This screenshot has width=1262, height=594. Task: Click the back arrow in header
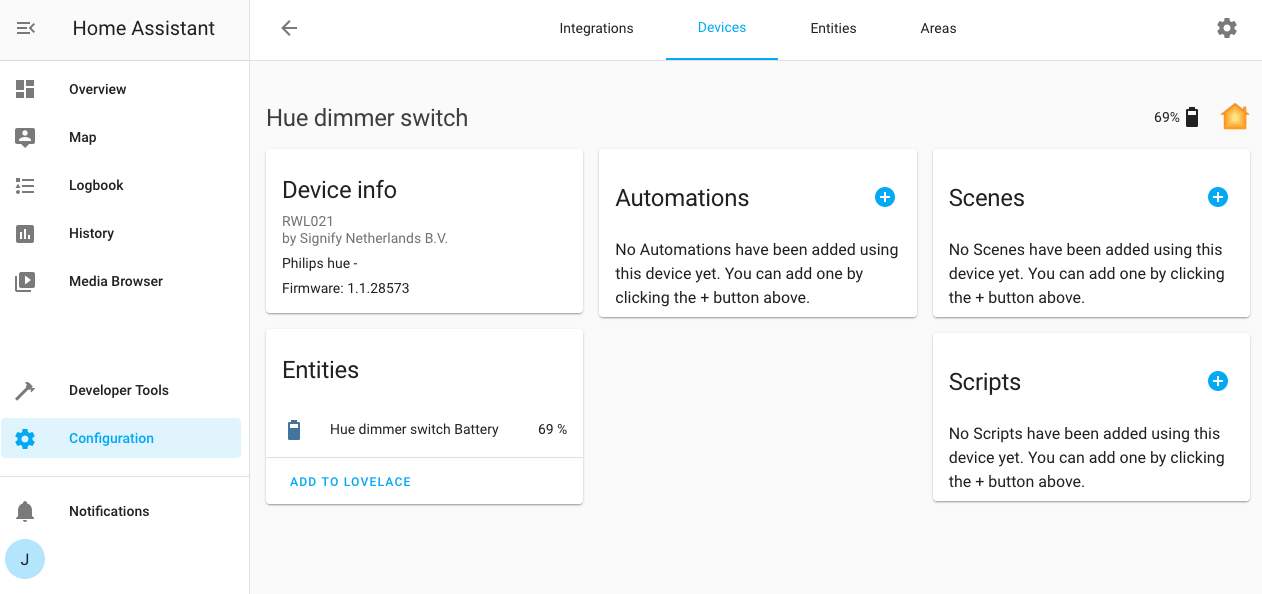(289, 28)
